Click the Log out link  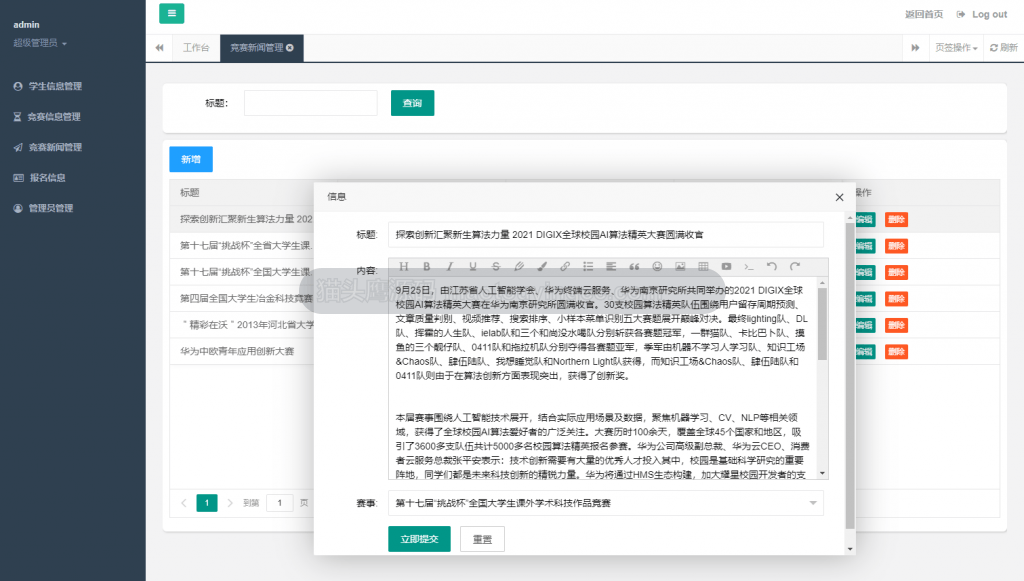pyautogui.click(x=982, y=14)
